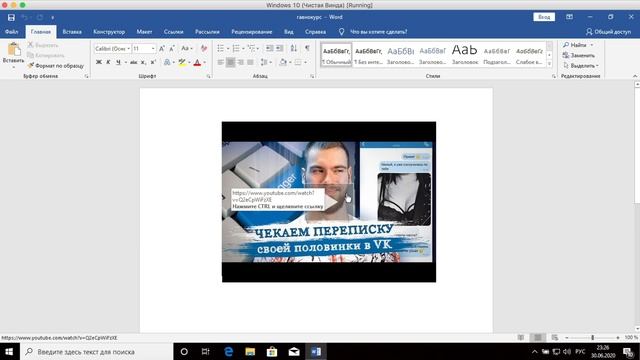
Task: Switch to Рецензирование tab
Action: (251, 32)
